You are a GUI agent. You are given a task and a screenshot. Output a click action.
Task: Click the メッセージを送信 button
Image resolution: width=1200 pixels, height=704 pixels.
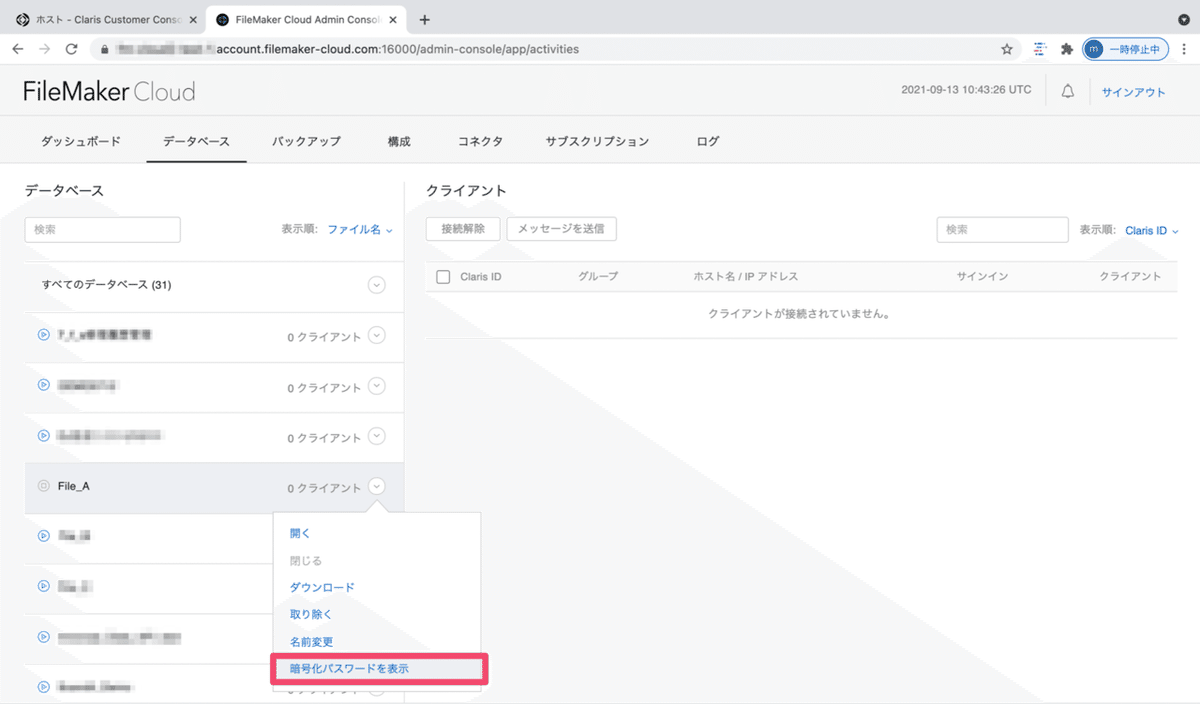[x=561, y=228]
